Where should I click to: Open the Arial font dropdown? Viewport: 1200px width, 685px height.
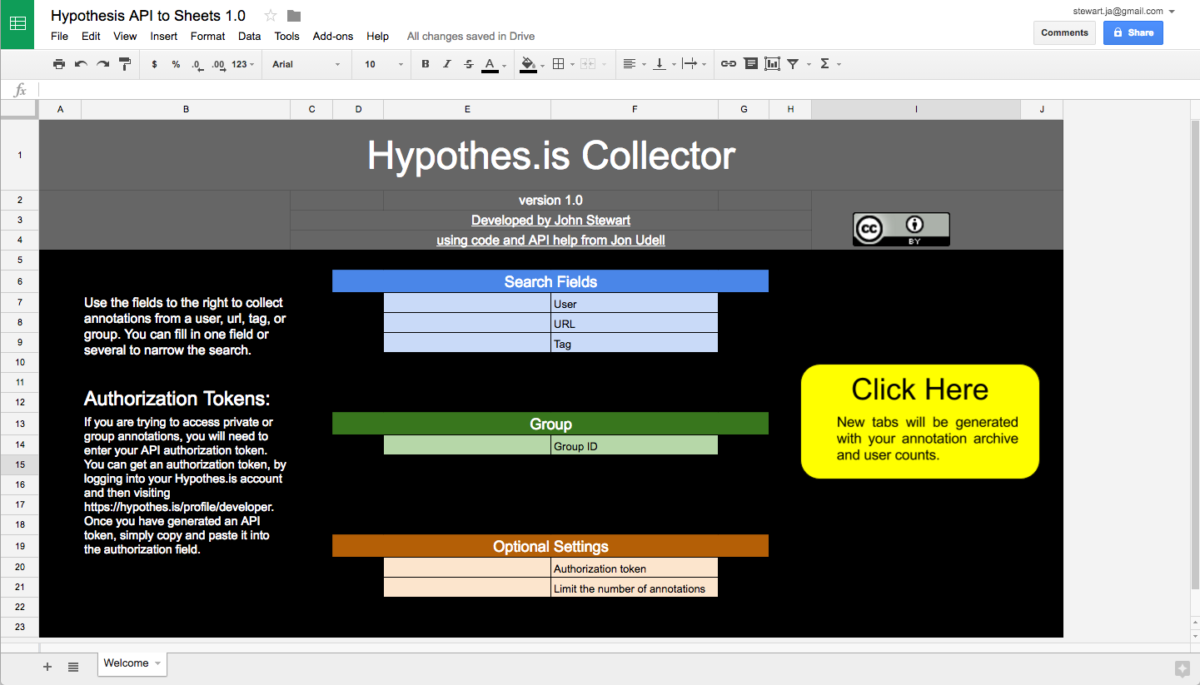click(x=307, y=64)
